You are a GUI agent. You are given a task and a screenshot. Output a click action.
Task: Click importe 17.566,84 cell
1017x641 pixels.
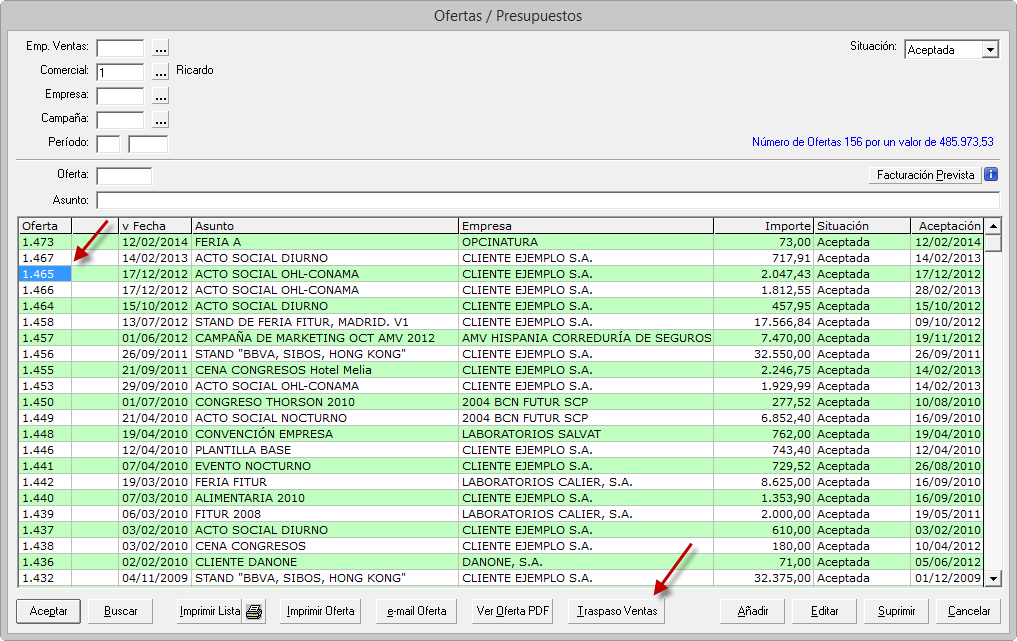[x=763, y=322]
